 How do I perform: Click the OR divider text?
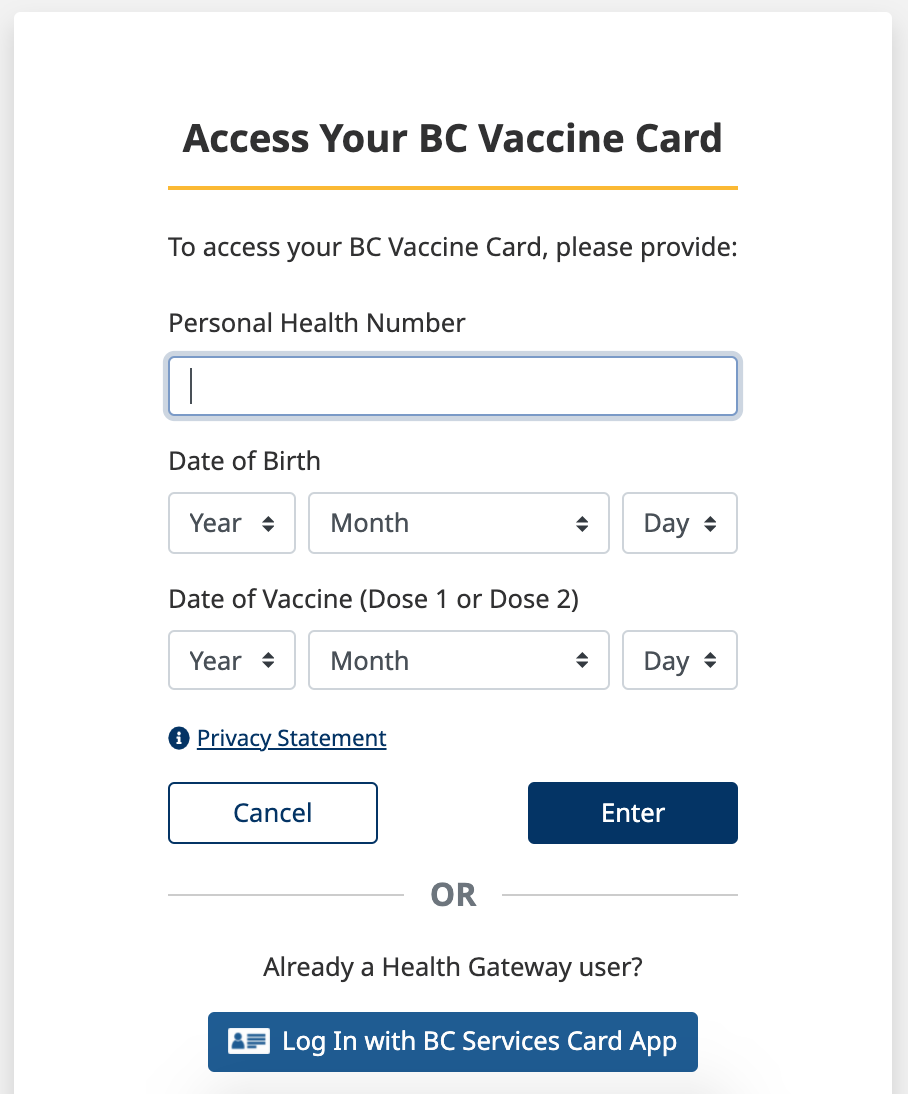click(453, 894)
